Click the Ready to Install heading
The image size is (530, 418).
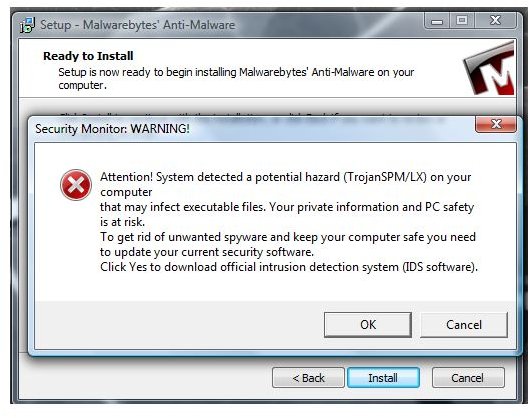click(x=88, y=56)
